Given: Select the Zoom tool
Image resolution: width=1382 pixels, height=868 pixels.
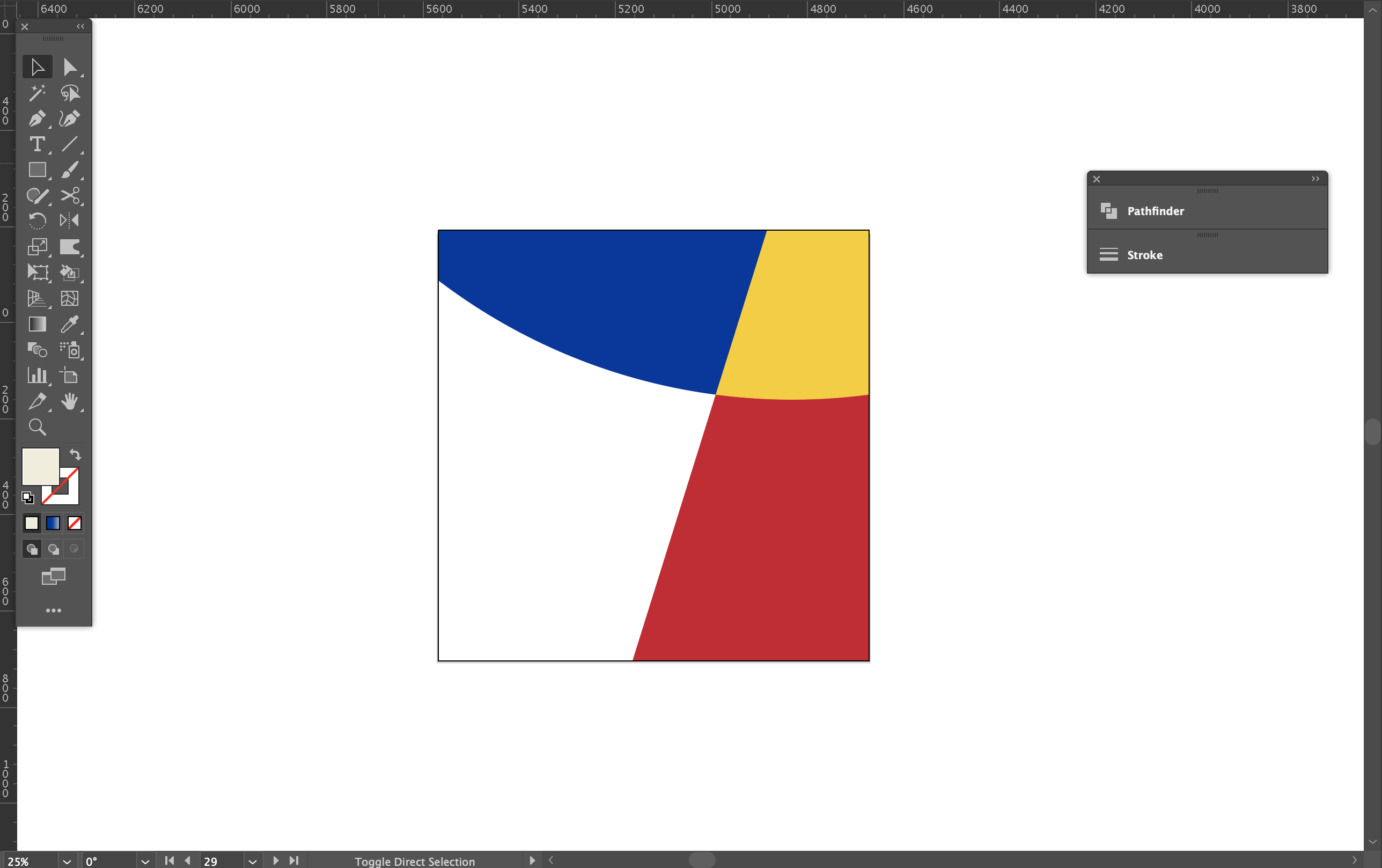Looking at the screenshot, I should pyautogui.click(x=38, y=426).
